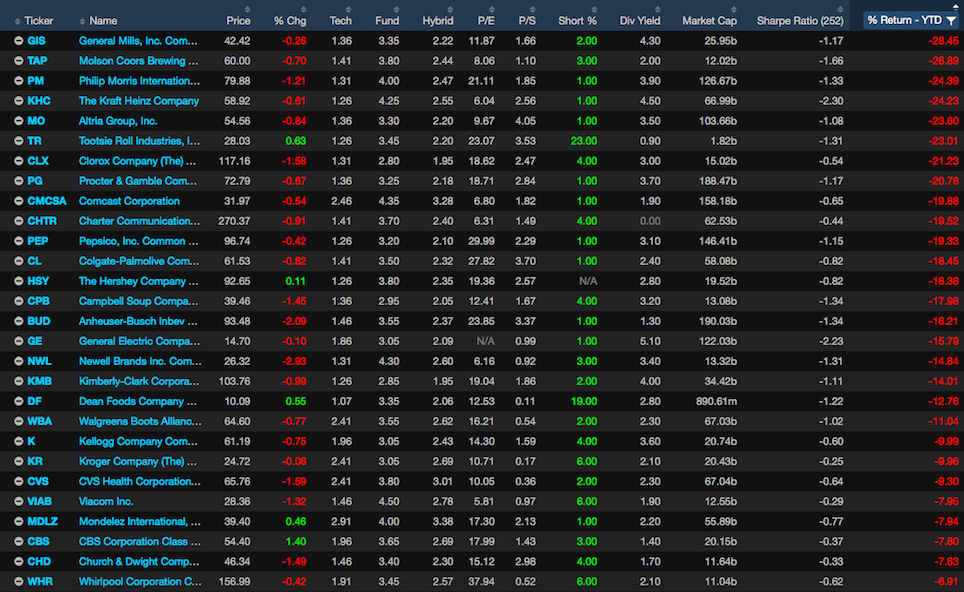Viewport: 964px width, 592px height.
Task: Remove CMCSA using the minus icon
Action: click(18, 201)
